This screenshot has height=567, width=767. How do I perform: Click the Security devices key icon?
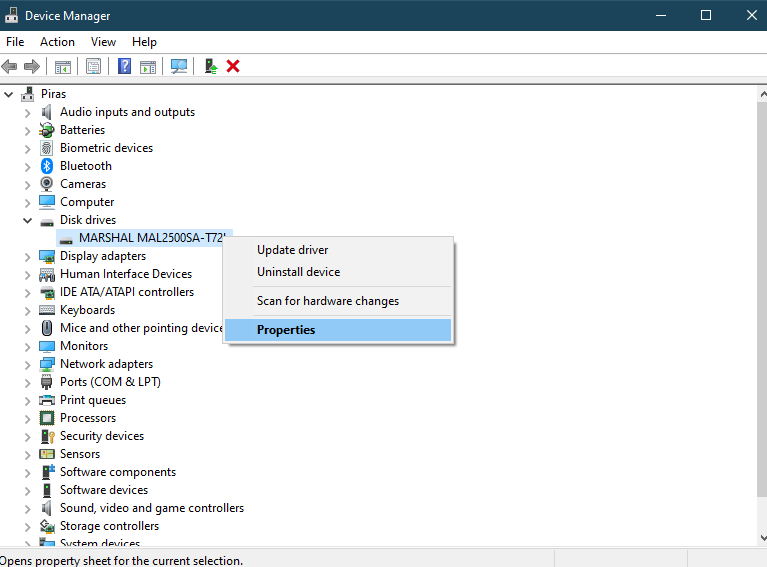pos(47,436)
